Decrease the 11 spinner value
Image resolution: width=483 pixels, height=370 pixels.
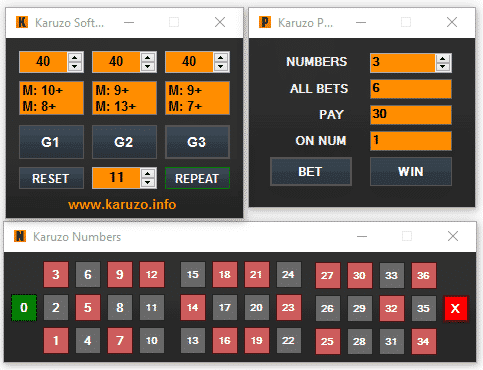click(148, 182)
